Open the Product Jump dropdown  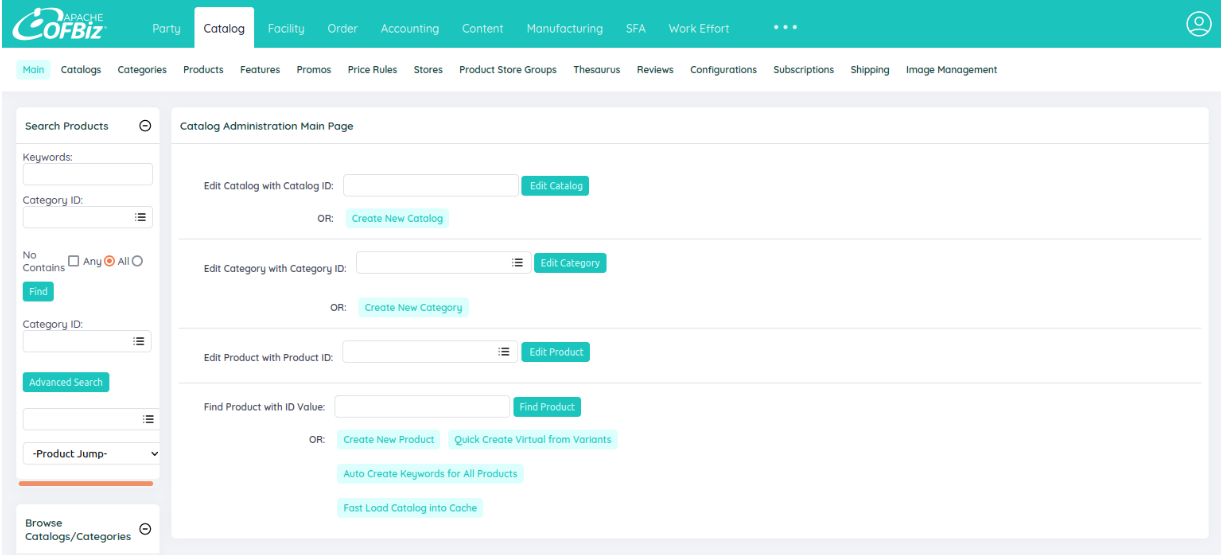92,453
